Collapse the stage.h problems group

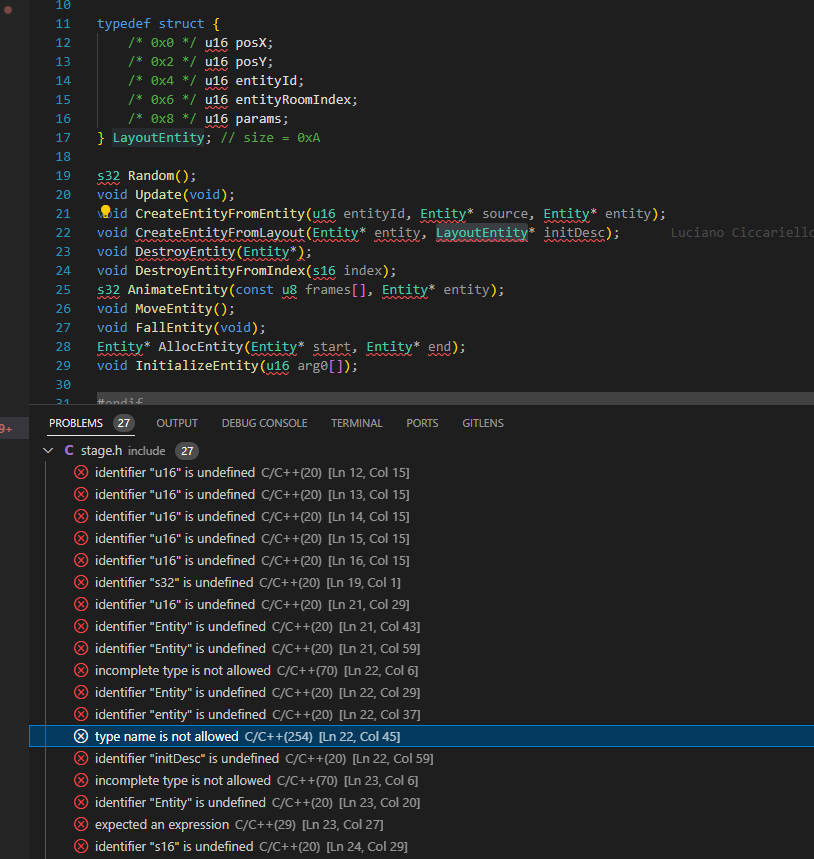pos(48,451)
